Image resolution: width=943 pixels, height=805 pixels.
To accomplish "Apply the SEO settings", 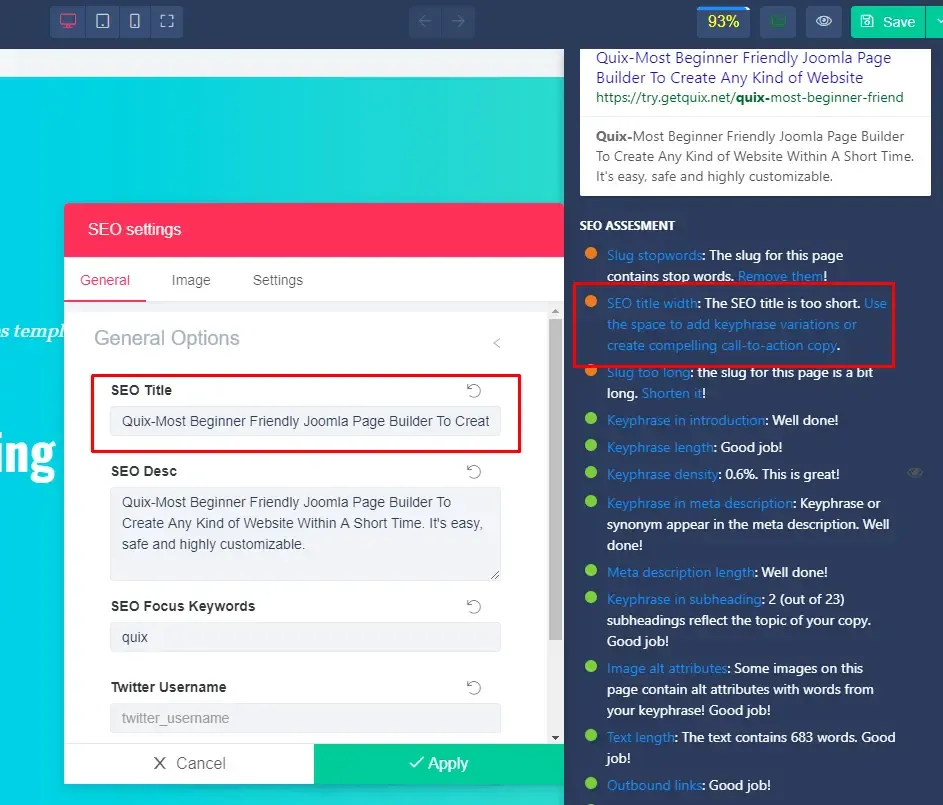I will 438,764.
